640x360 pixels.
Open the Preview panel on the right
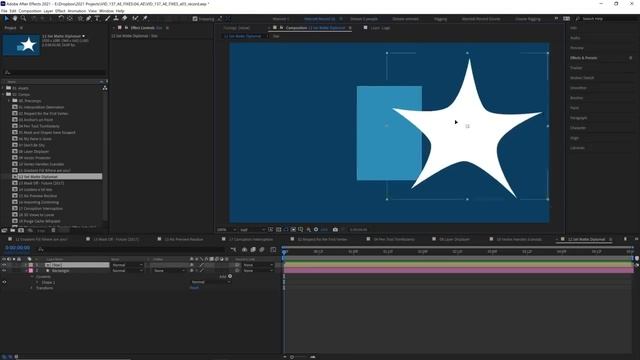pos(577,48)
